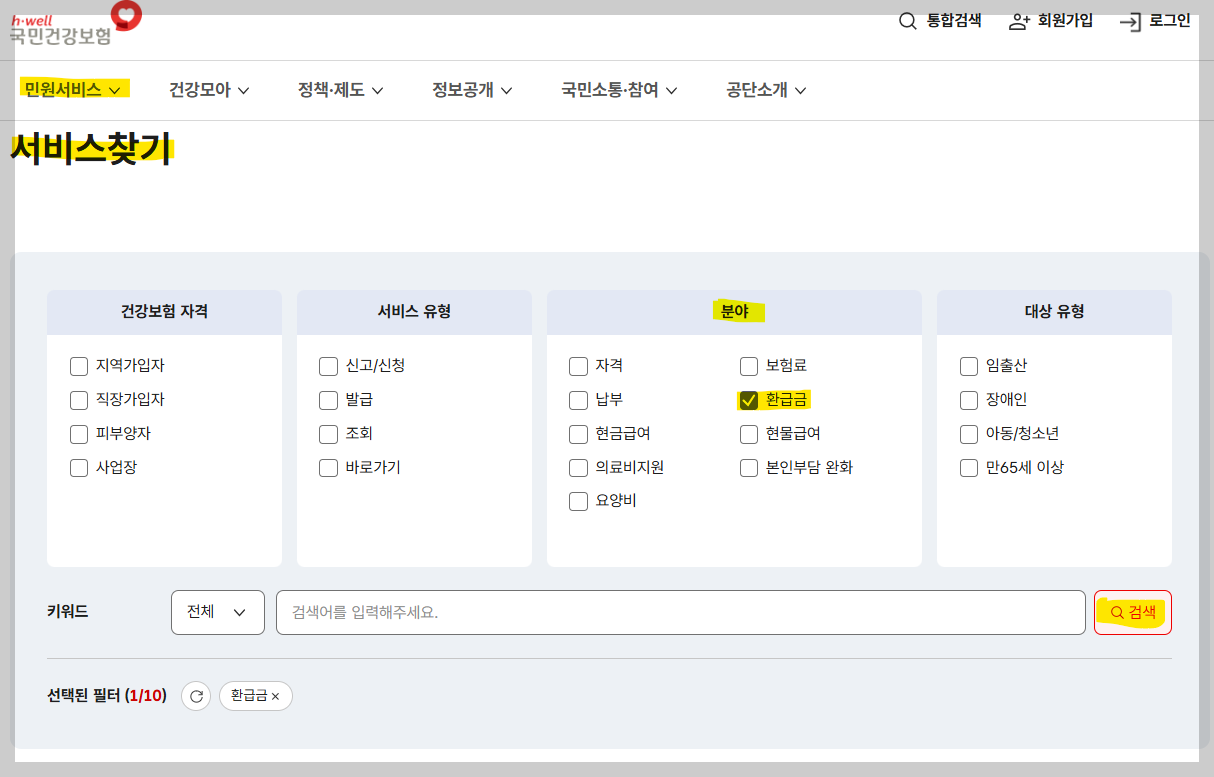Viewport: 1214px width, 777px height.
Task: Open the 정책·제도 dropdown menu
Action: pyautogui.click(x=341, y=90)
